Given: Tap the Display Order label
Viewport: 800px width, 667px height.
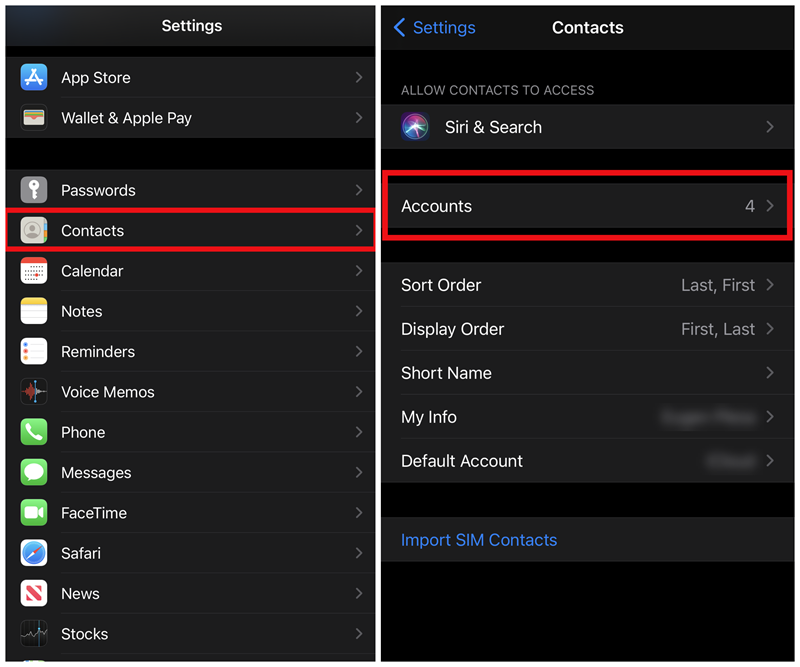Looking at the screenshot, I should 453,329.
